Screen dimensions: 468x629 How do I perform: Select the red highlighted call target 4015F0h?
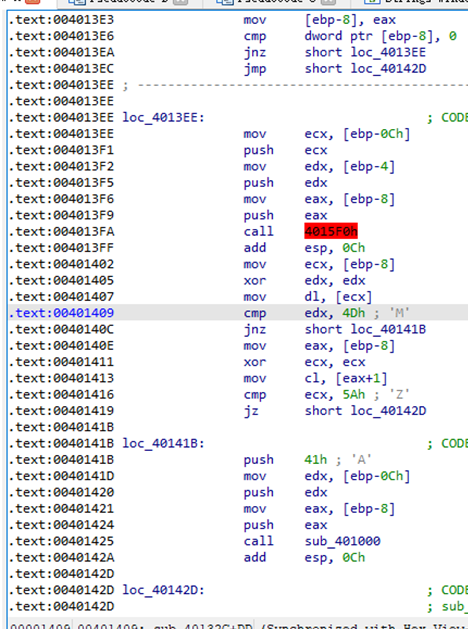point(331,231)
